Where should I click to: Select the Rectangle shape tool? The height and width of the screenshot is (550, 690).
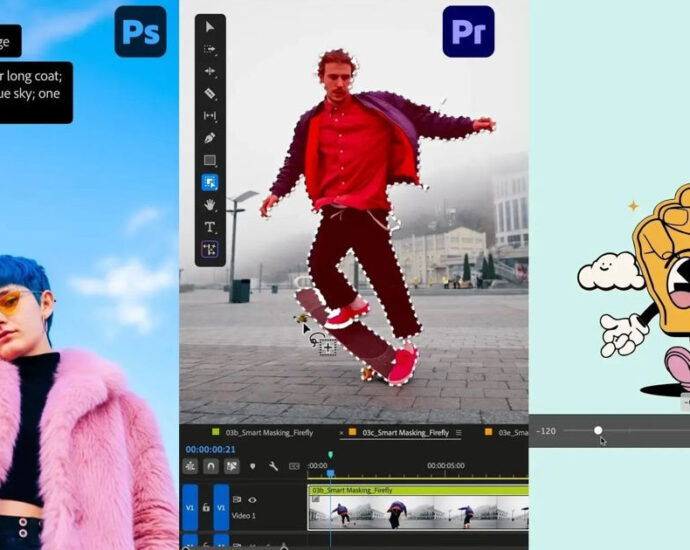point(210,160)
